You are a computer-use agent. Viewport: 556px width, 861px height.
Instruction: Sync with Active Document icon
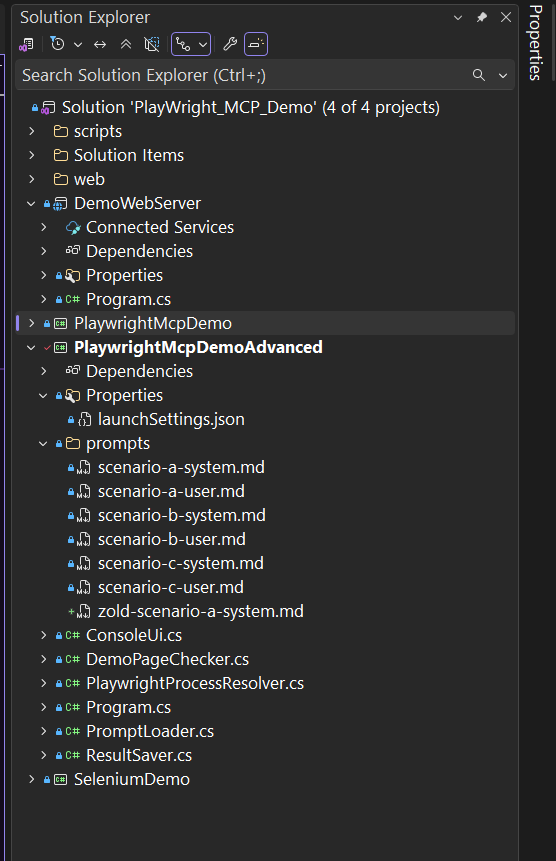click(100, 44)
